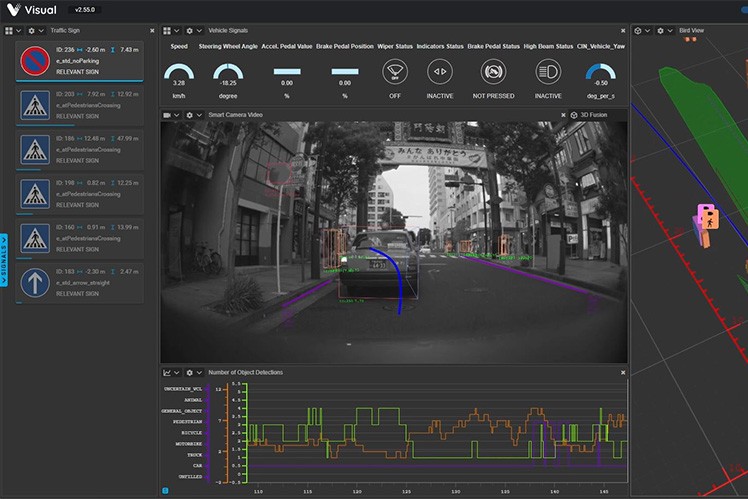Expand the settings dropdown arrow in Bird View
This screenshot has height=499, width=748.
tap(670, 31)
